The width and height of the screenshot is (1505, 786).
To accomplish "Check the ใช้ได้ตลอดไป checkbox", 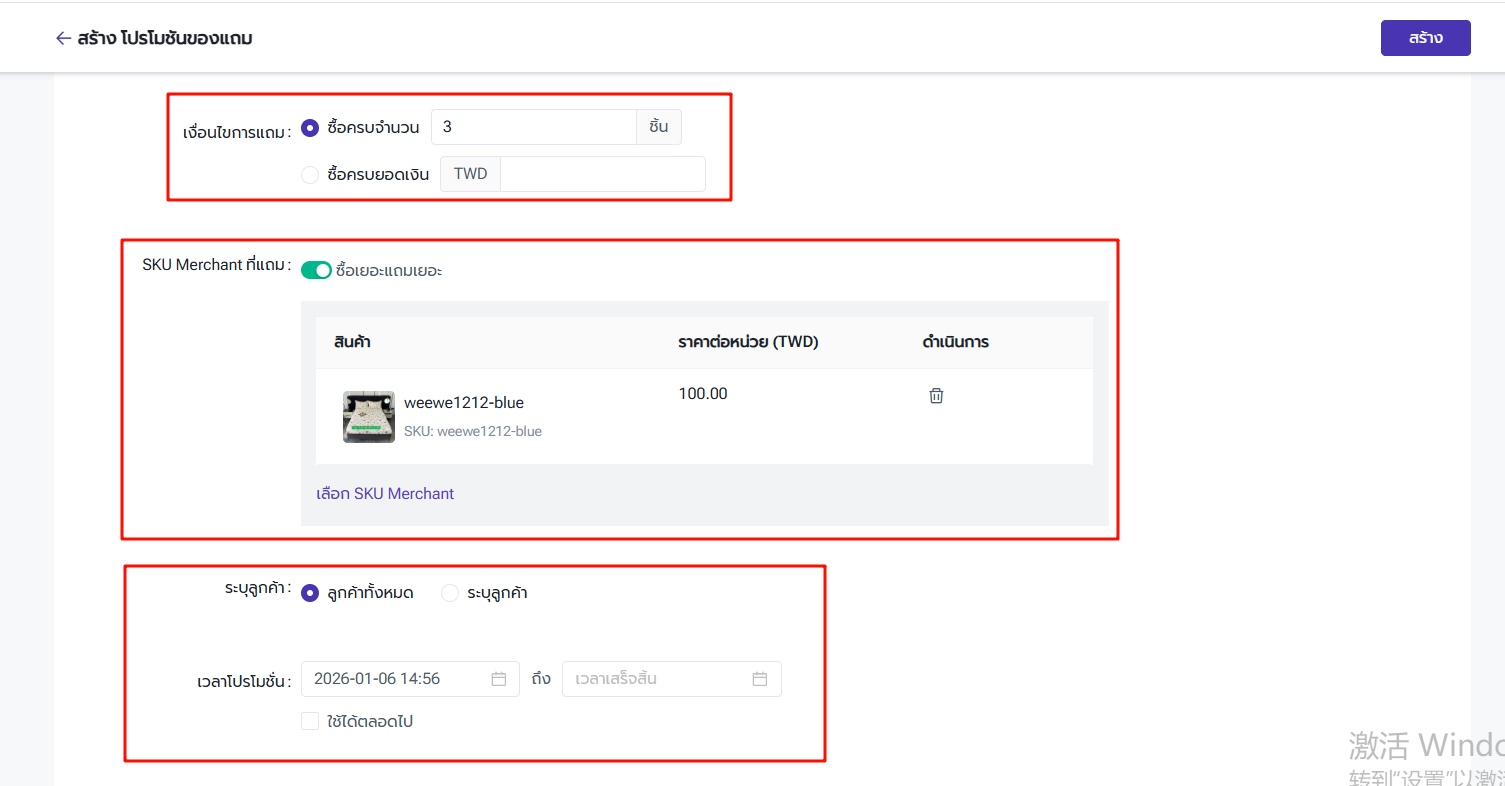I will click(310, 721).
